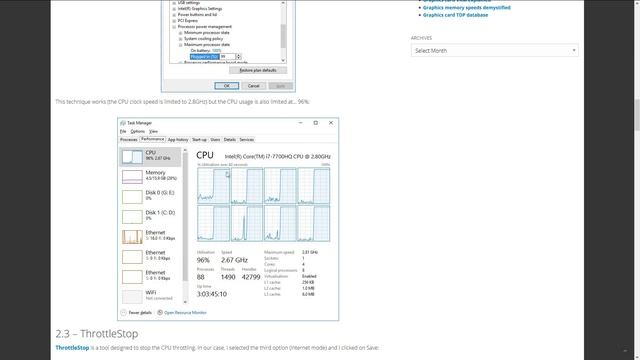This screenshot has height=360, width=640.
Task: Click the Resource Monitor gauge icon
Action: [x=160, y=313]
